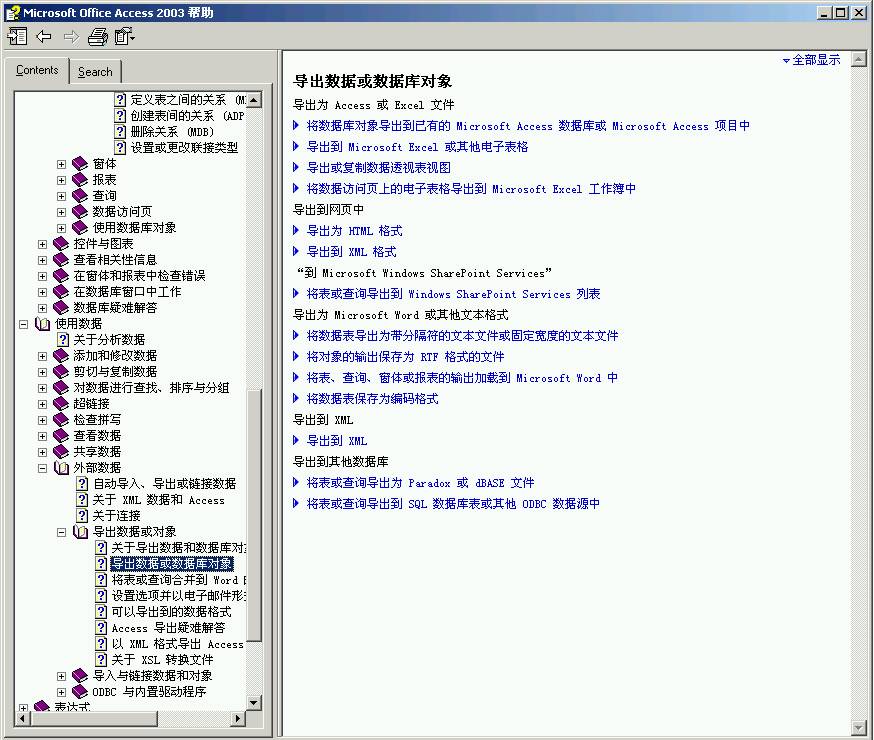Click the open book icon for 外部数据
Screen dimensions: 874x740
click(x=61, y=468)
